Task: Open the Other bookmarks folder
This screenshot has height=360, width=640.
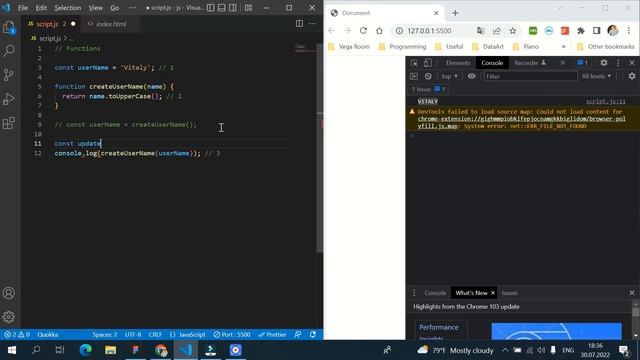Action: [x=606, y=47]
